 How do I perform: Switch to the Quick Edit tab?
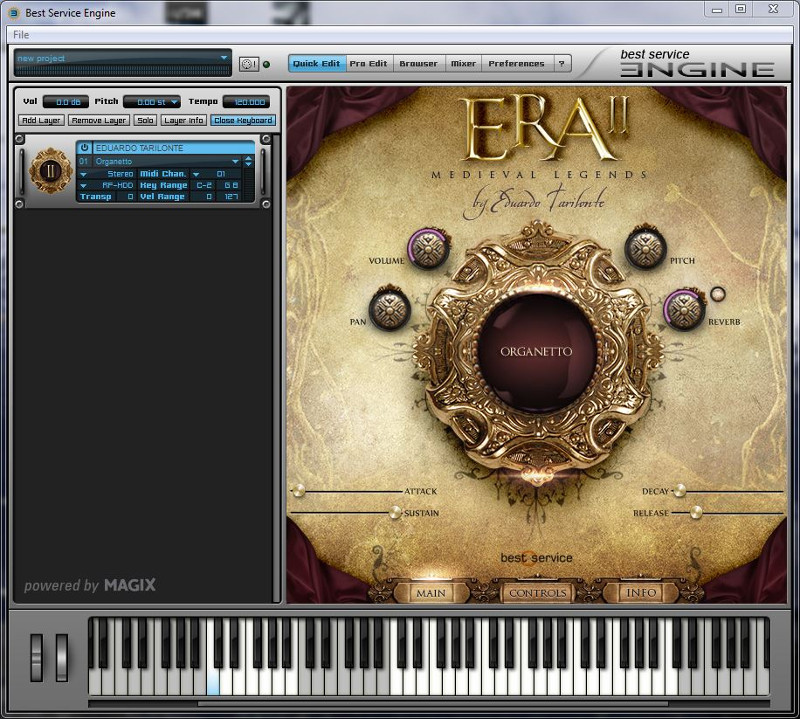[x=316, y=64]
